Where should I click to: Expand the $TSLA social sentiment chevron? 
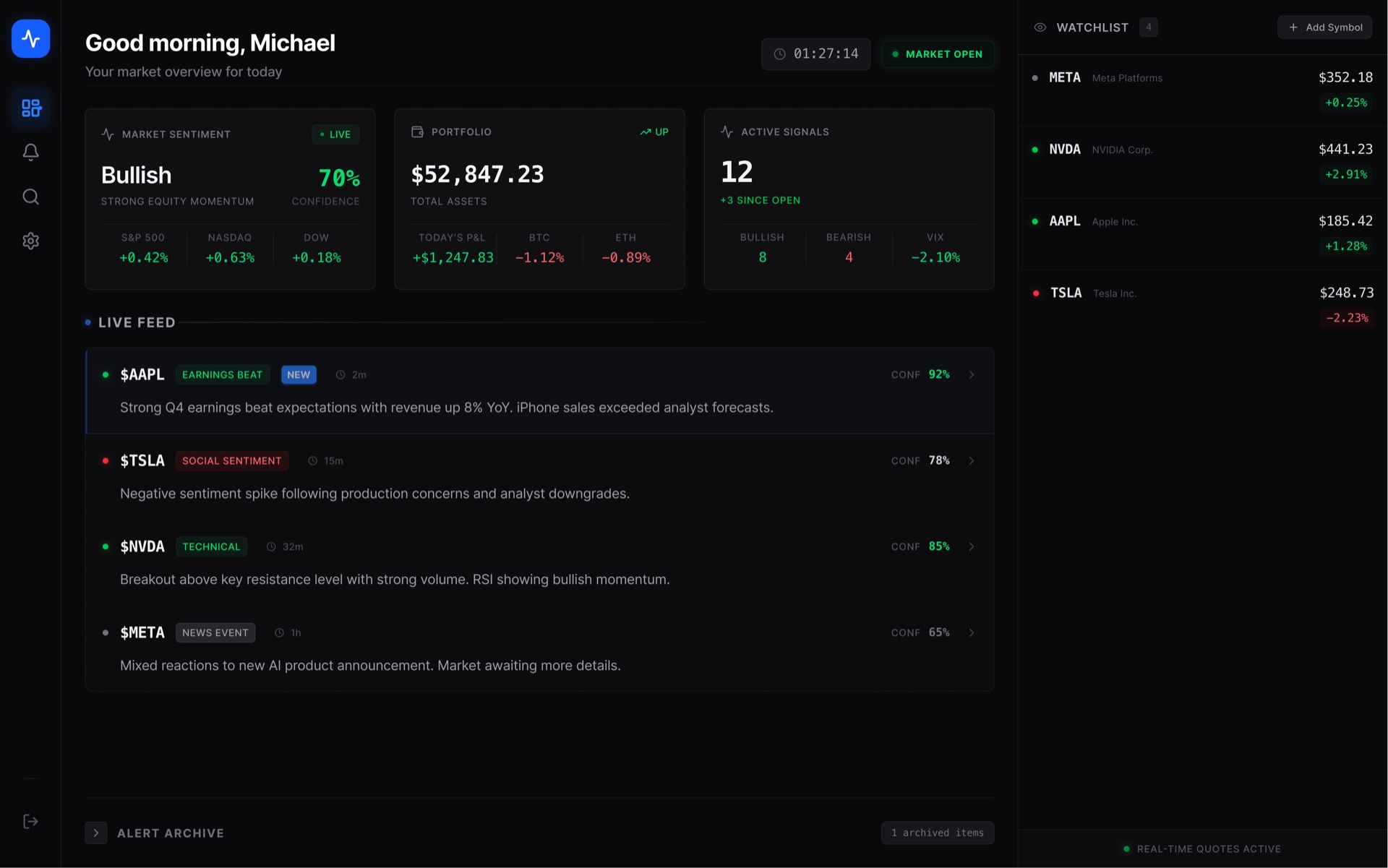click(x=972, y=460)
